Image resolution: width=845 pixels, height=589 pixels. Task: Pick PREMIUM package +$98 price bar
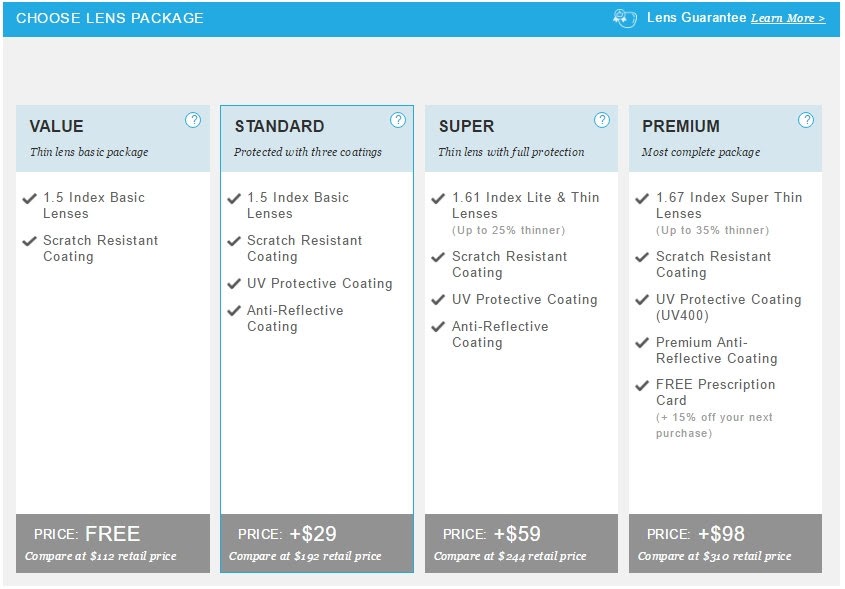point(725,543)
